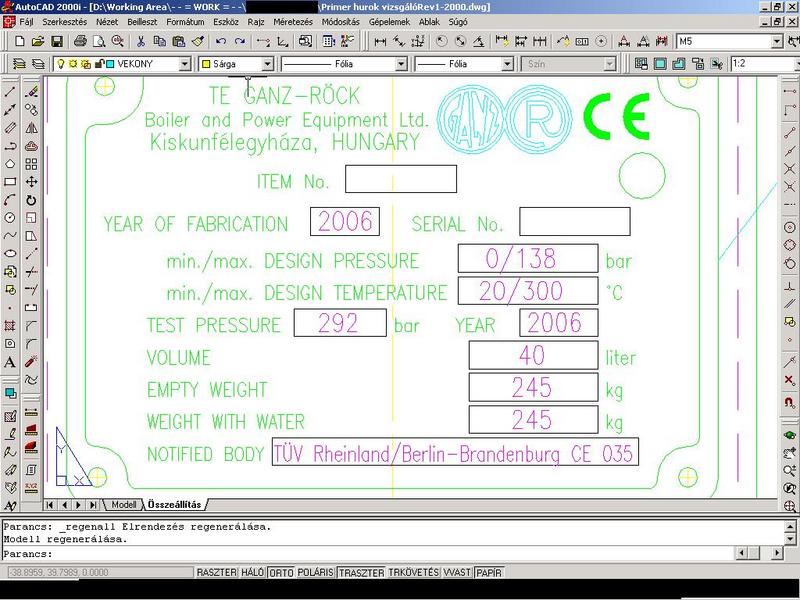Click the command line Parancs input
The width and height of the screenshot is (800, 600).
tap(368, 554)
